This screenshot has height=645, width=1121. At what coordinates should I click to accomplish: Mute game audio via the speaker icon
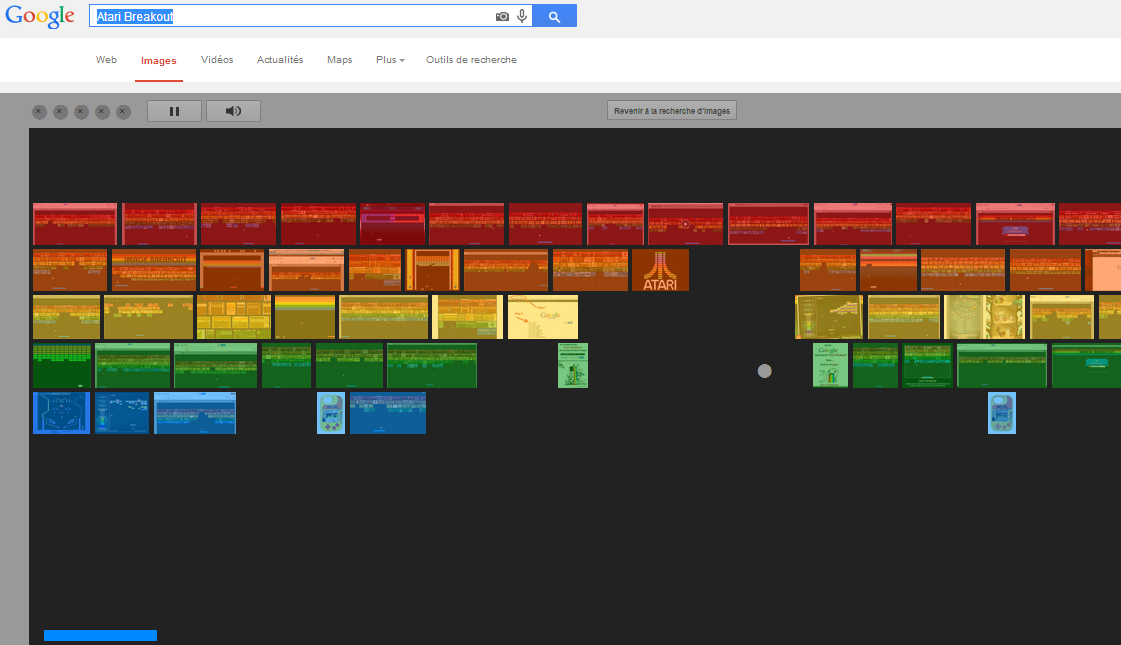pyautogui.click(x=233, y=111)
